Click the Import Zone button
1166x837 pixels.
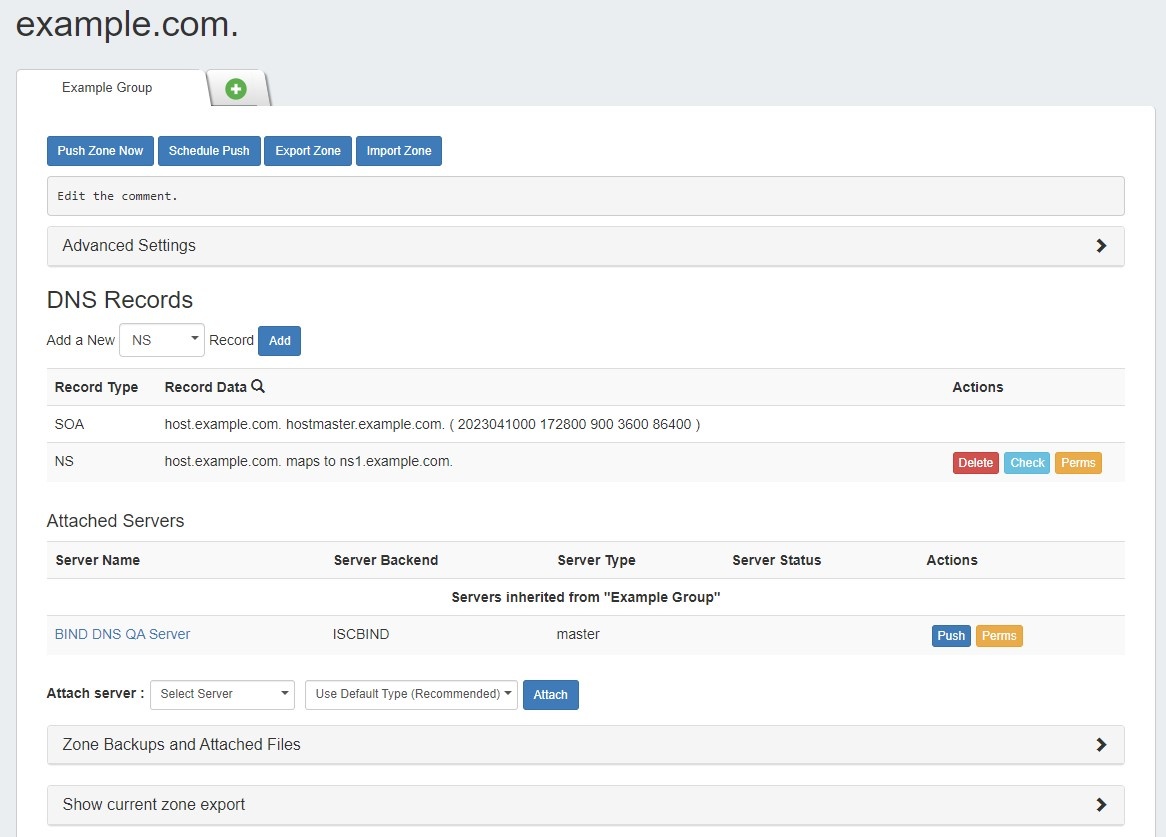tap(399, 151)
